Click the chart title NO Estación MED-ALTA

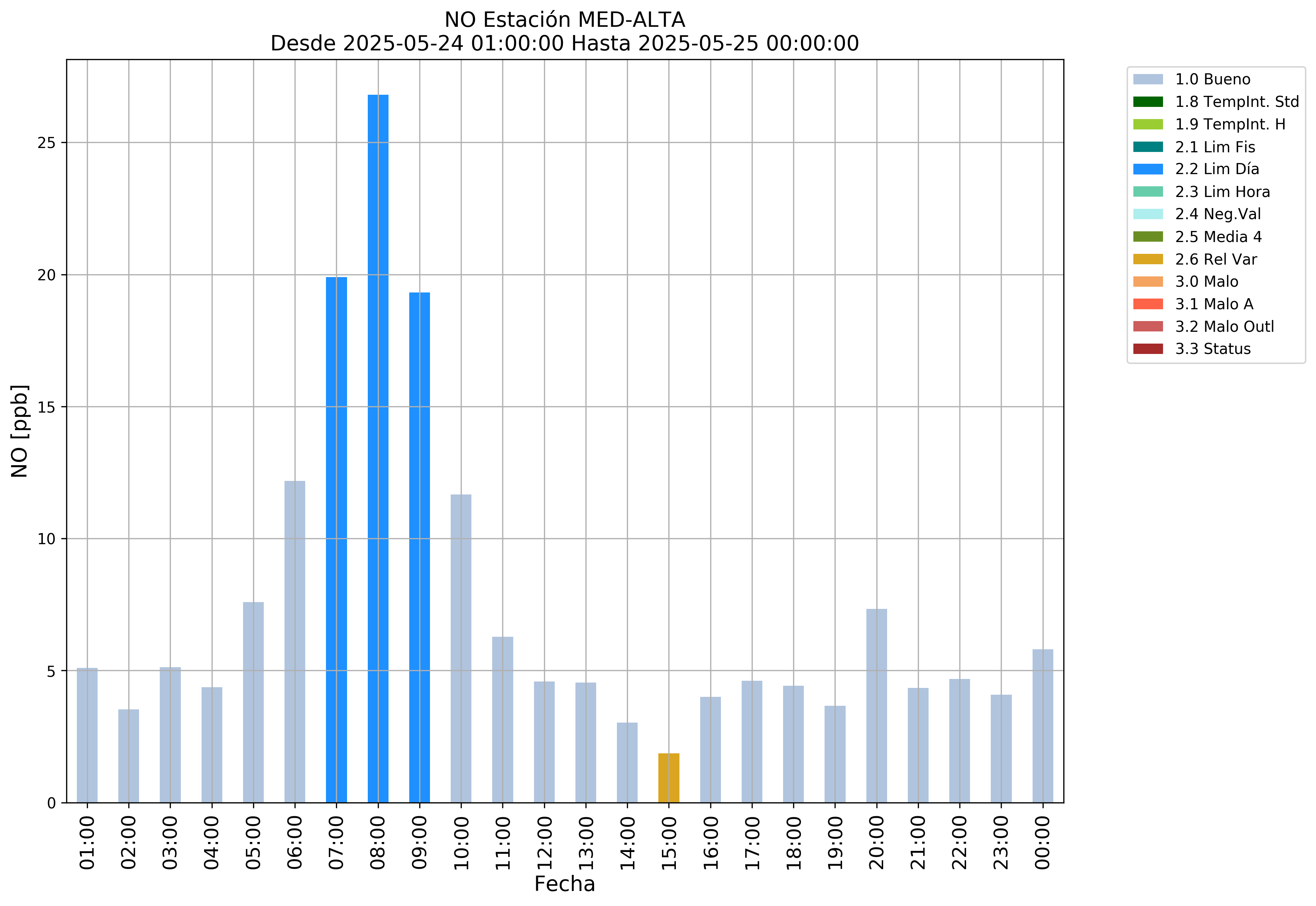[x=565, y=20]
